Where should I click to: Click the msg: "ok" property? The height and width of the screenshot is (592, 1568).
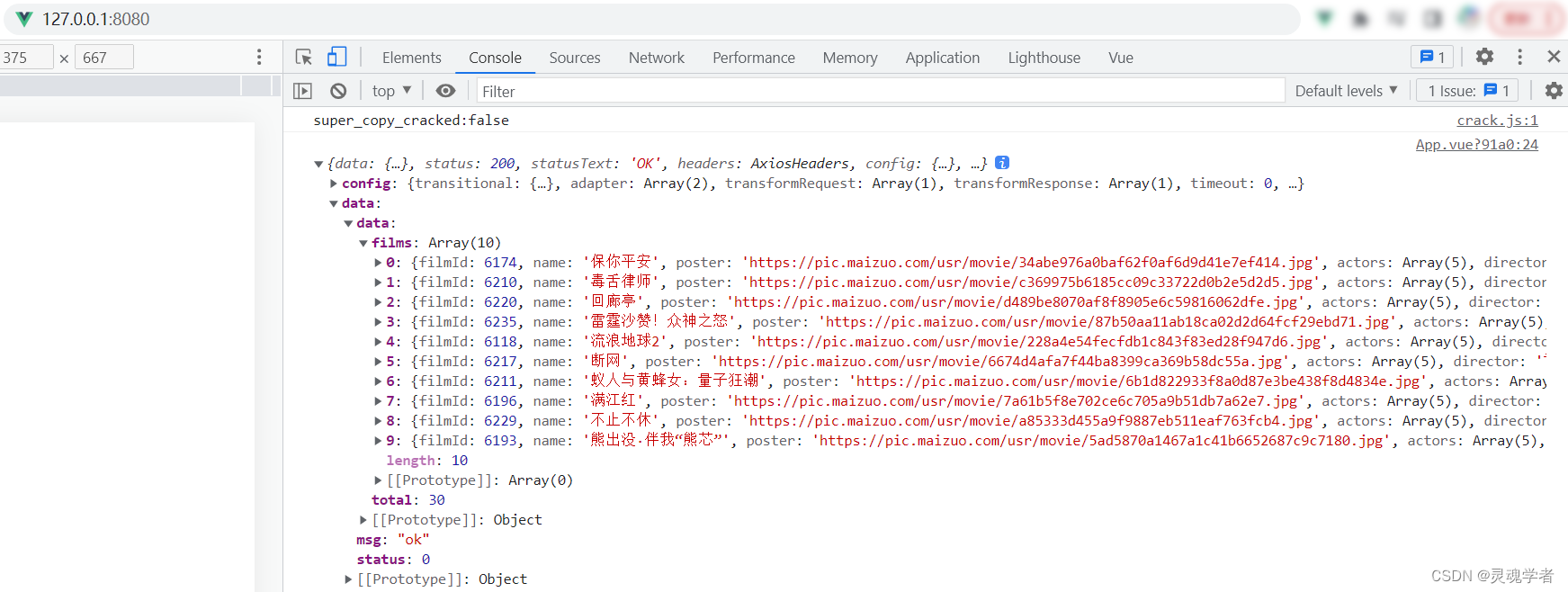click(x=393, y=540)
